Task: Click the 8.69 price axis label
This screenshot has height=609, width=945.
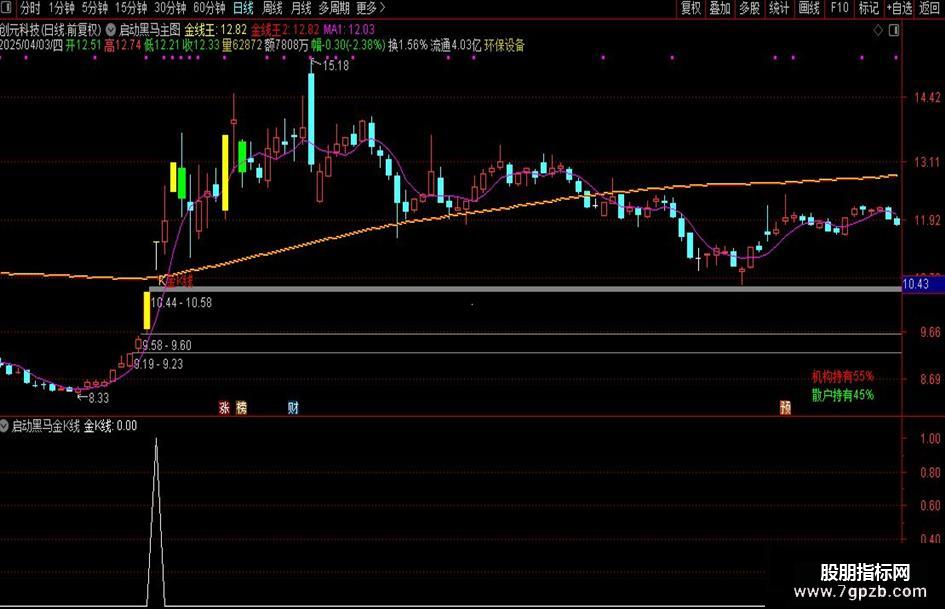Action: (x=930, y=379)
